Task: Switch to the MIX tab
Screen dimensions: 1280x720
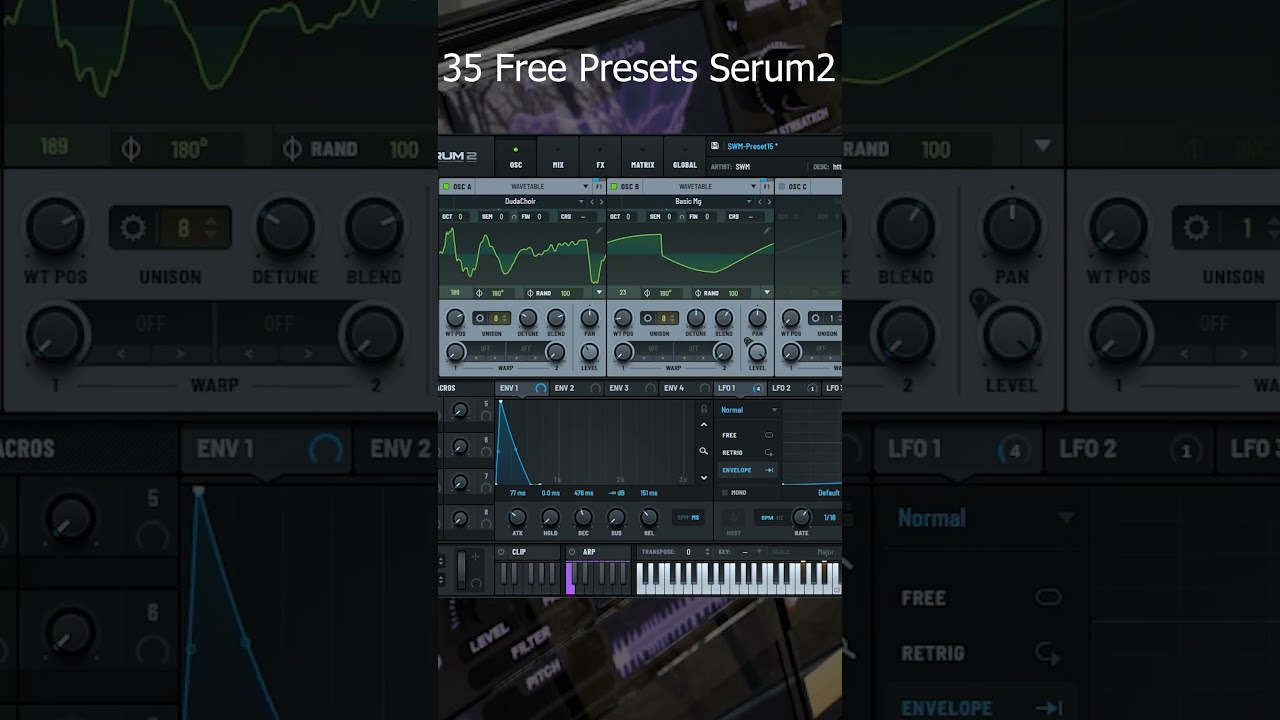Action: [x=558, y=157]
